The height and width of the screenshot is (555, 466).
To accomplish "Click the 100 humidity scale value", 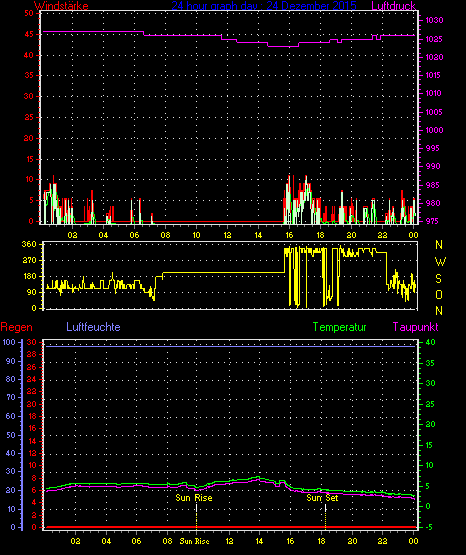I will click(x=9, y=342).
